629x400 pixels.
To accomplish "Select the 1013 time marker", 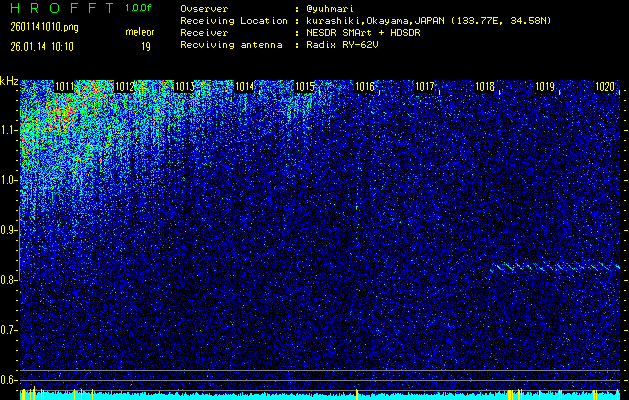I will click(x=185, y=87).
